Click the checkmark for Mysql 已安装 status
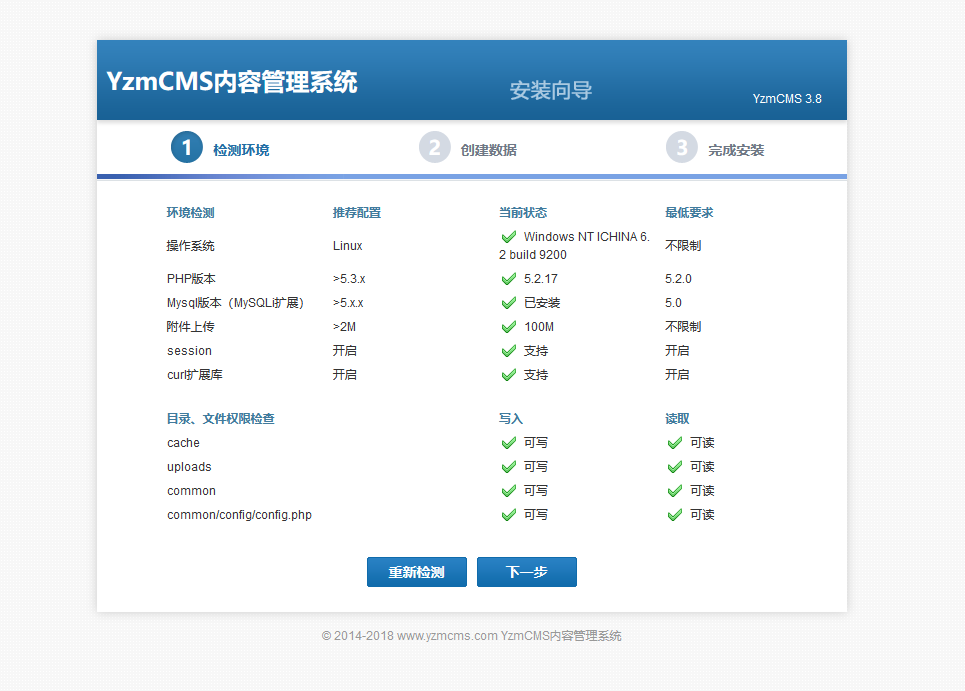The width and height of the screenshot is (965, 691). [509, 303]
